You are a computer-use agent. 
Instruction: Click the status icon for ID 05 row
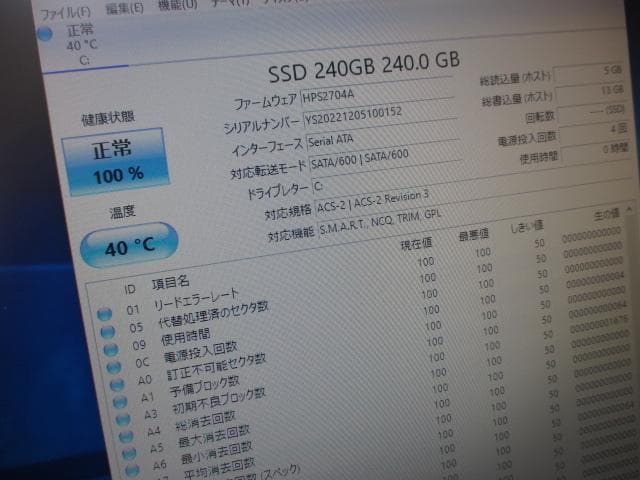pos(108,332)
